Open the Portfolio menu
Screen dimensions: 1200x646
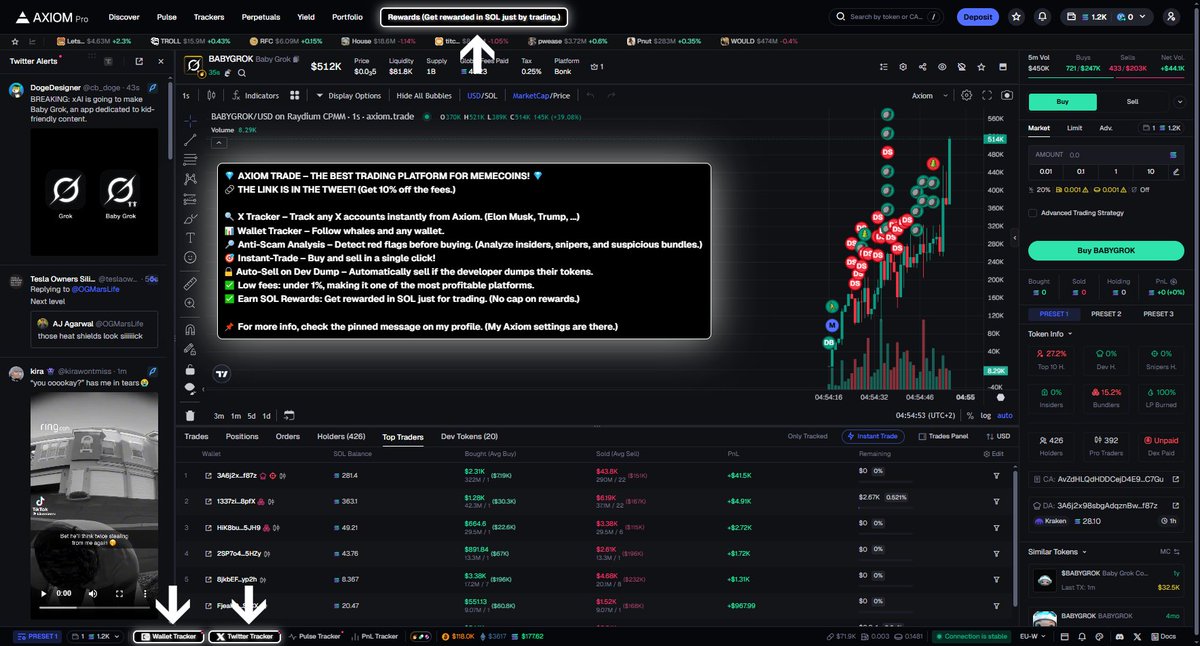(347, 17)
